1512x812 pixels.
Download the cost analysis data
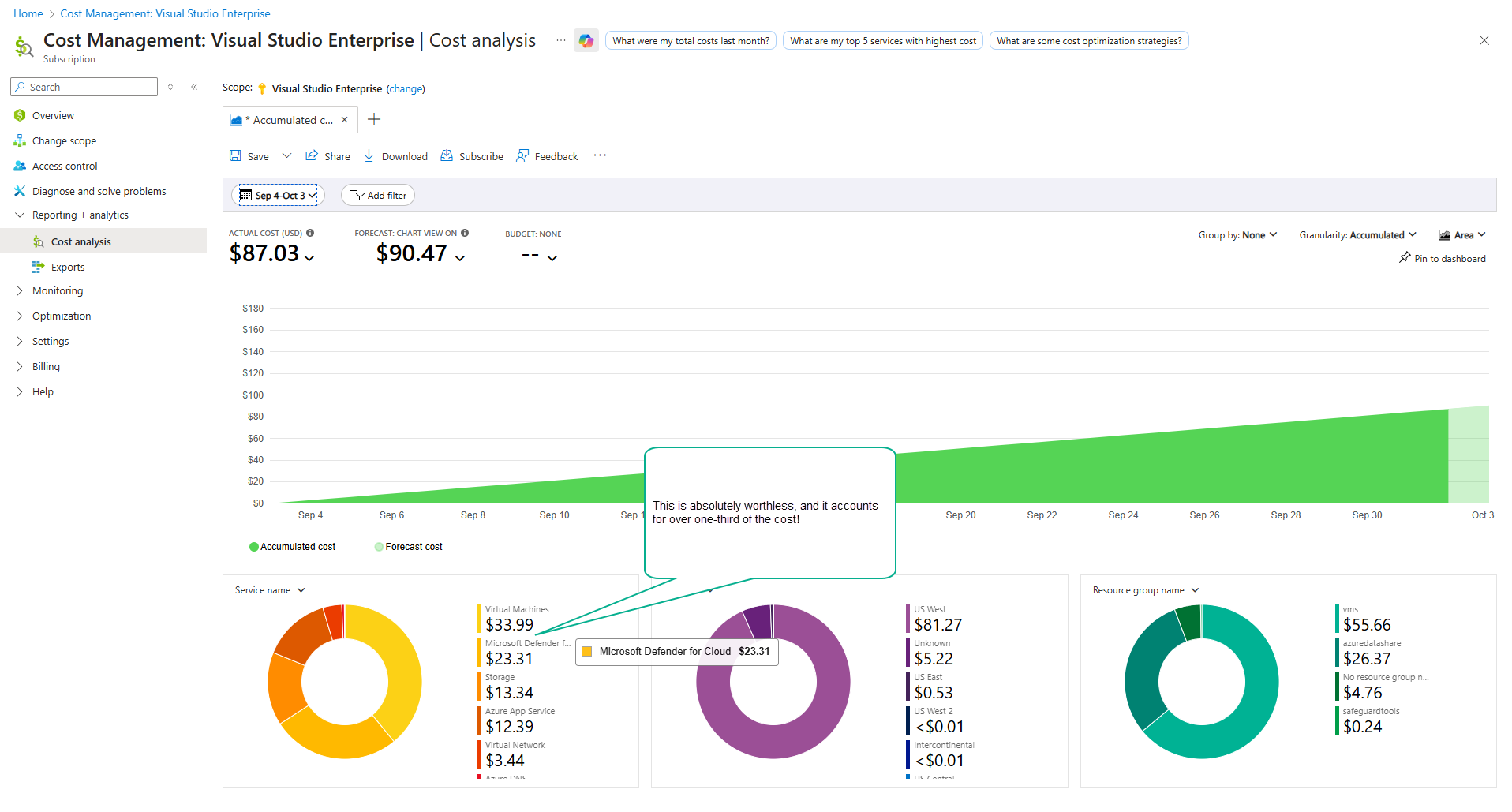tap(395, 156)
